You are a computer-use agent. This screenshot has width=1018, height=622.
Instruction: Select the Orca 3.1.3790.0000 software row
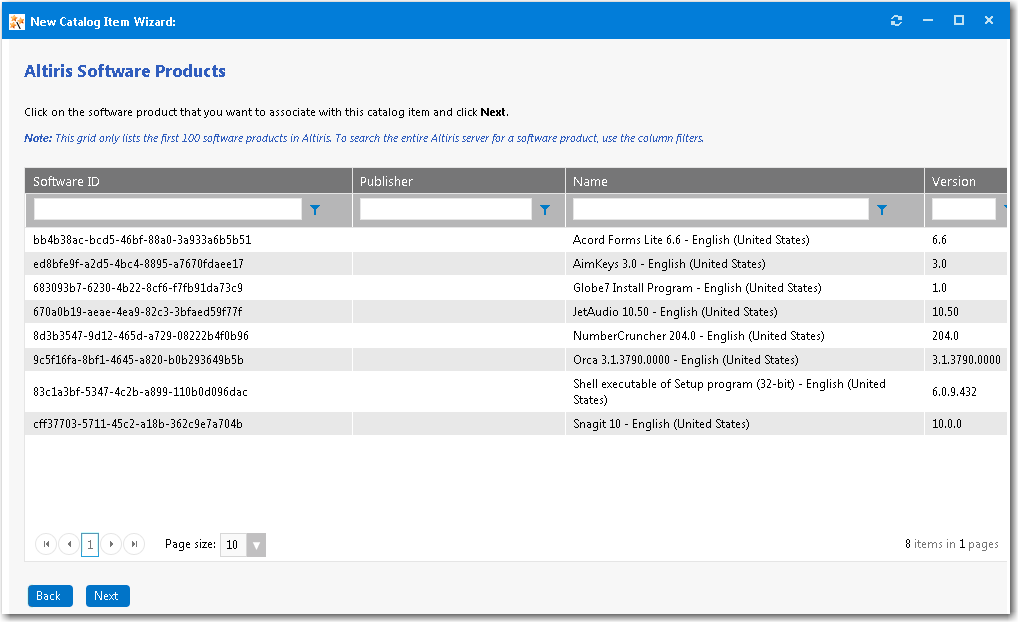coord(500,359)
